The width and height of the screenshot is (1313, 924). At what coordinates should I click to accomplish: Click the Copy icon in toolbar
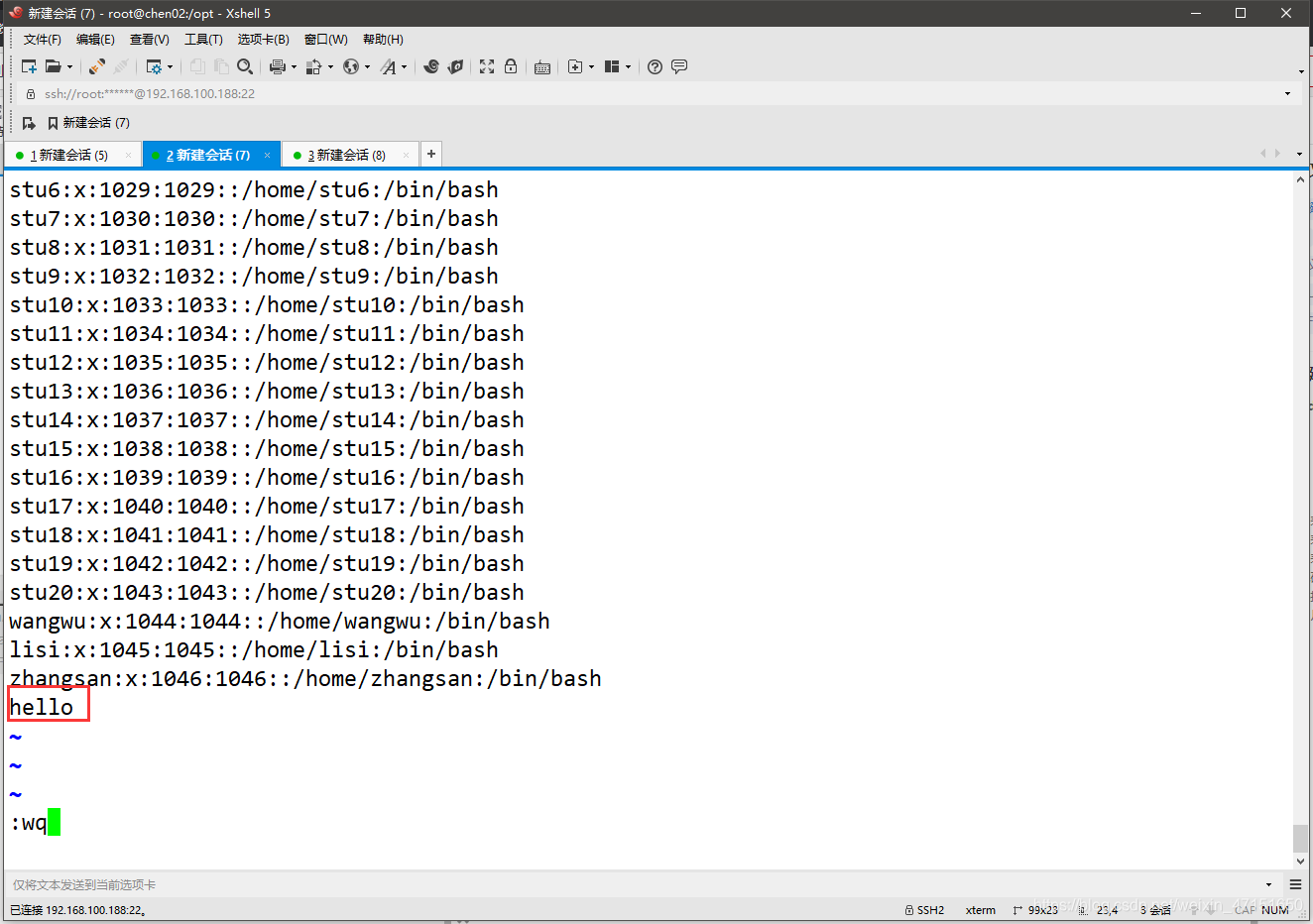197,66
